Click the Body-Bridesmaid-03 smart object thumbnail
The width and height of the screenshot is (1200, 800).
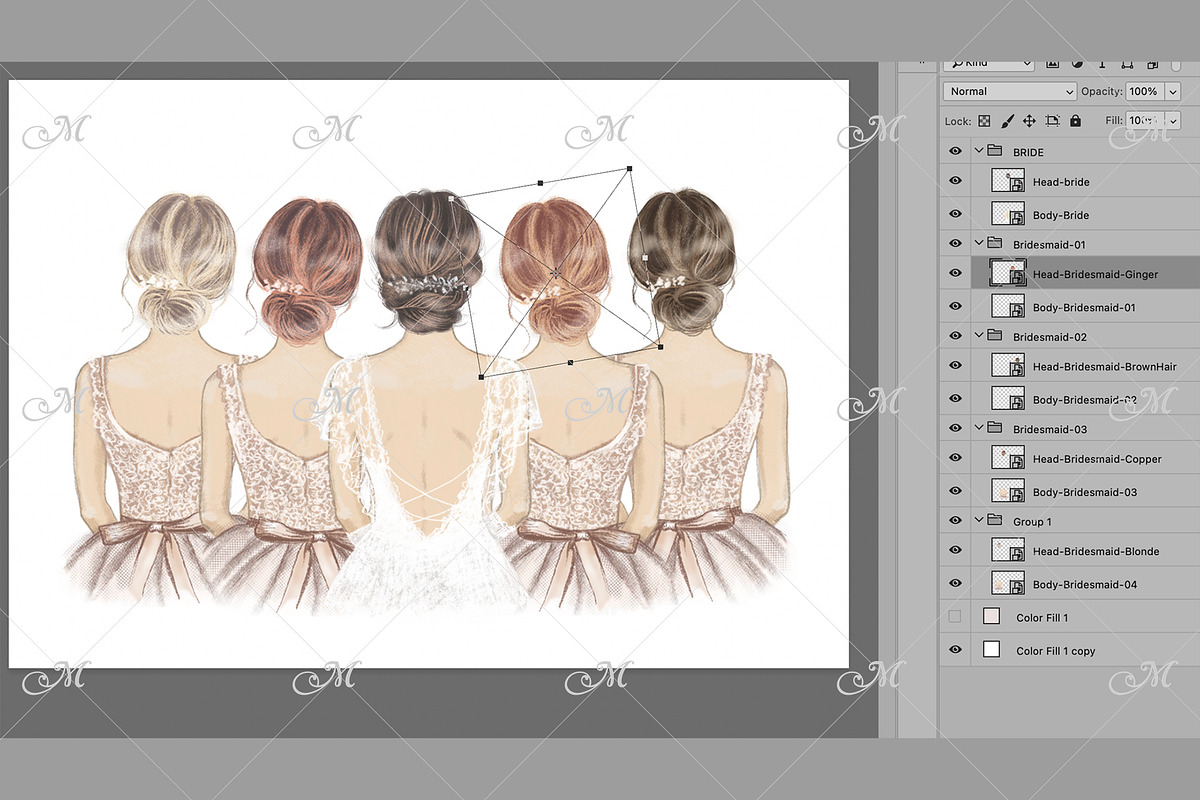coord(1008,491)
